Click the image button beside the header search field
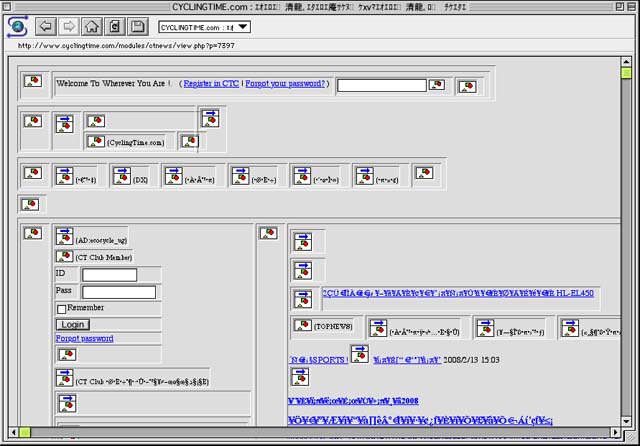This screenshot has width=640, height=446. pos(437,84)
